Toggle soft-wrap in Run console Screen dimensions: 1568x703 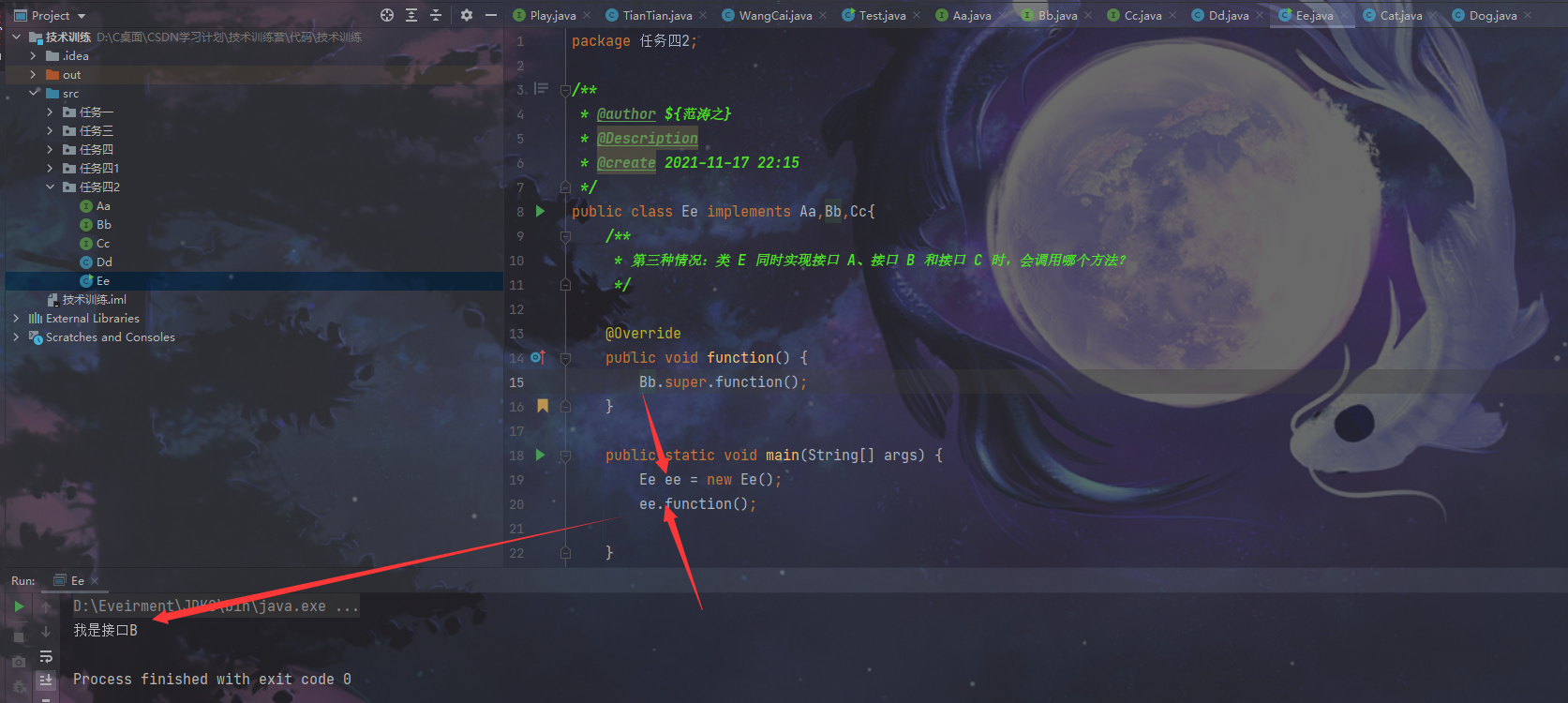point(46,656)
